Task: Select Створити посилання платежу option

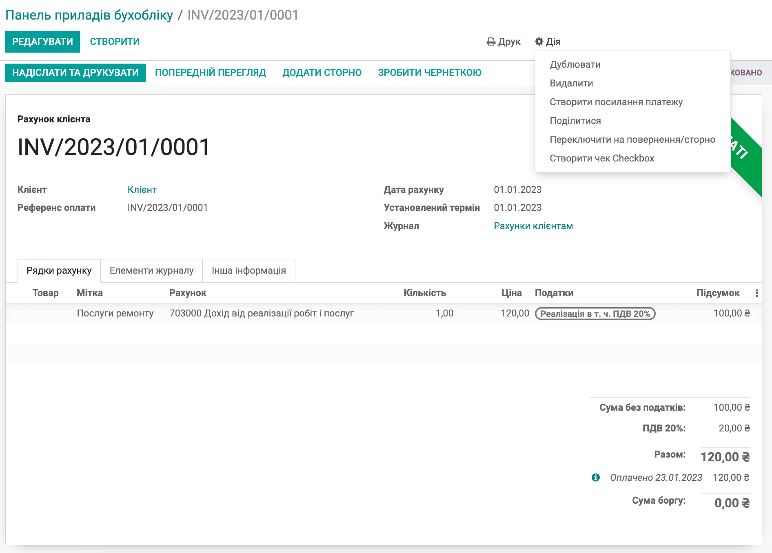Action: (x=616, y=102)
